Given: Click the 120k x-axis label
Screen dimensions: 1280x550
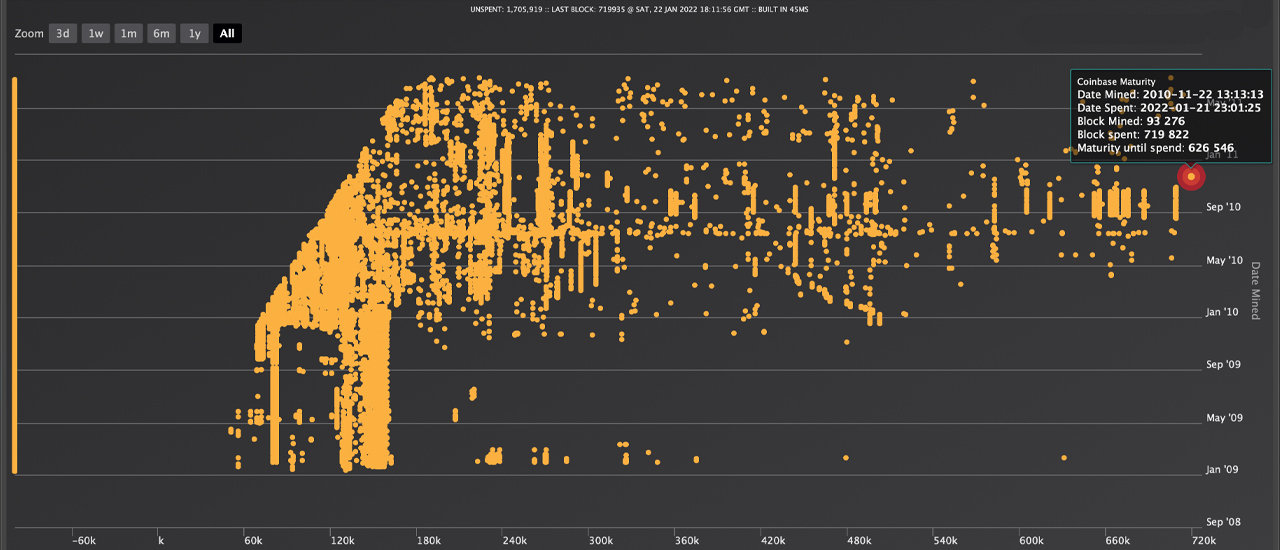Looking at the screenshot, I should tap(342, 541).
